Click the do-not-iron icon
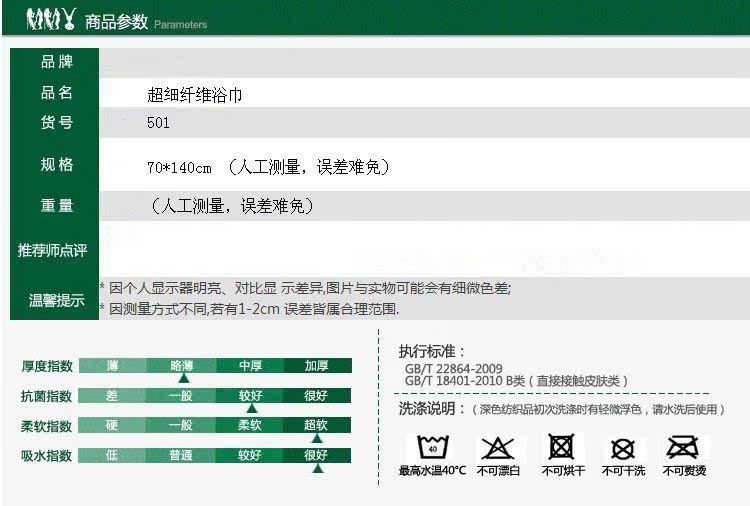The image size is (750, 506). pyautogui.click(x=683, y=447)
